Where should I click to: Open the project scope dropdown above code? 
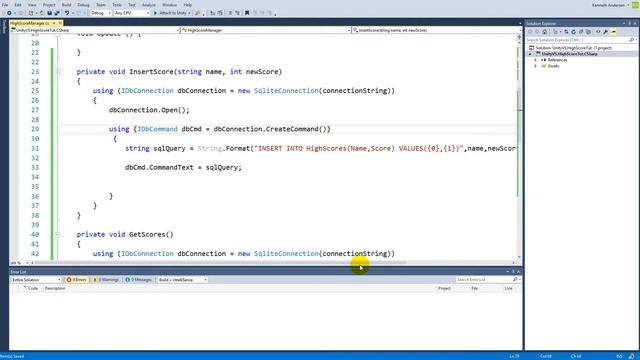click(x=95, y=30)
